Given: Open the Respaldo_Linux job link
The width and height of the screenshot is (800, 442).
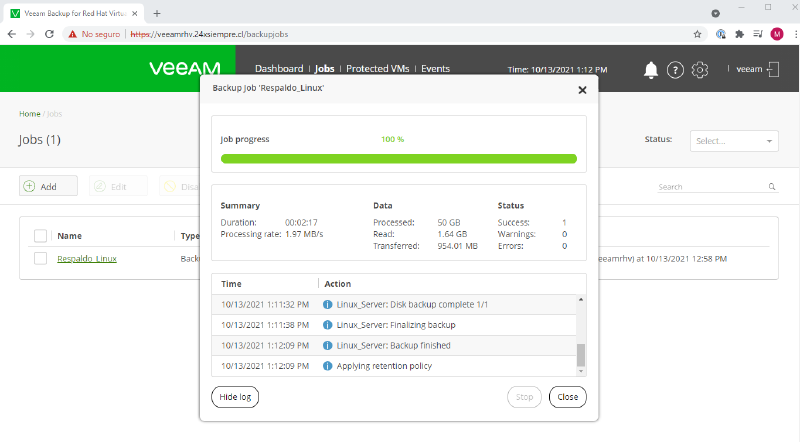Looking at the screenshot, I should (87, 259).
